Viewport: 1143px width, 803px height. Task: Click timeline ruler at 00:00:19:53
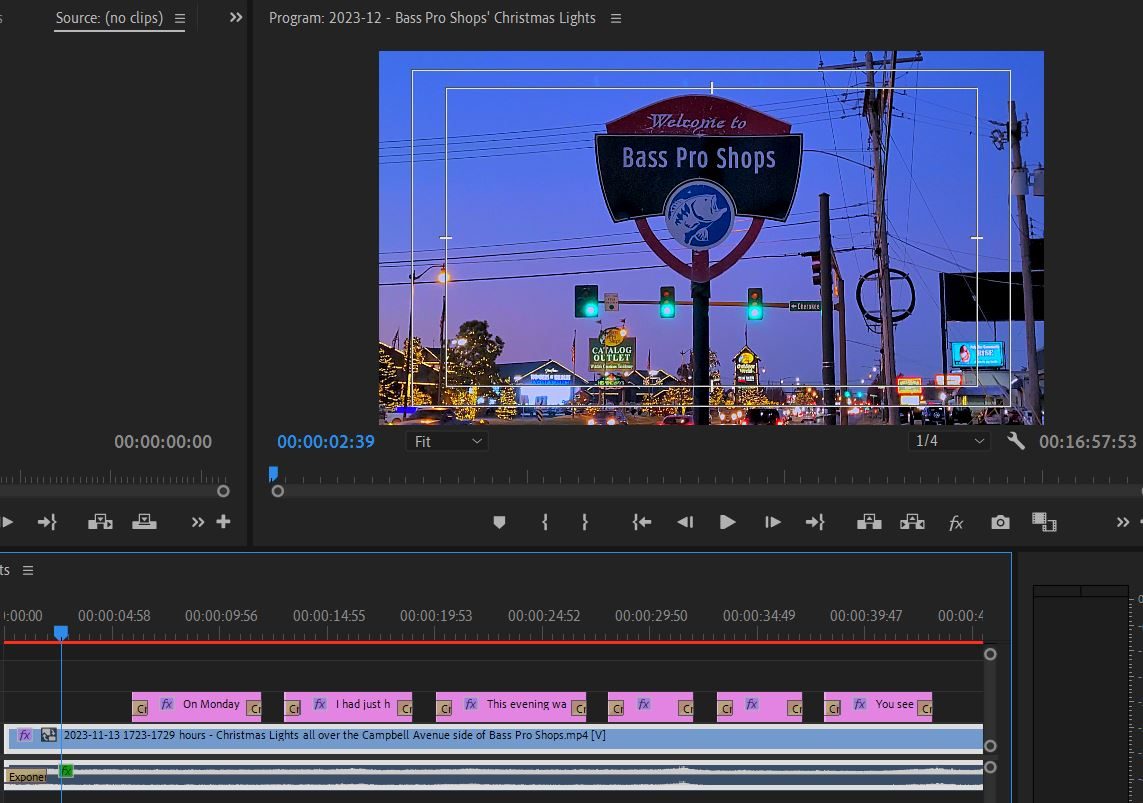436,616
